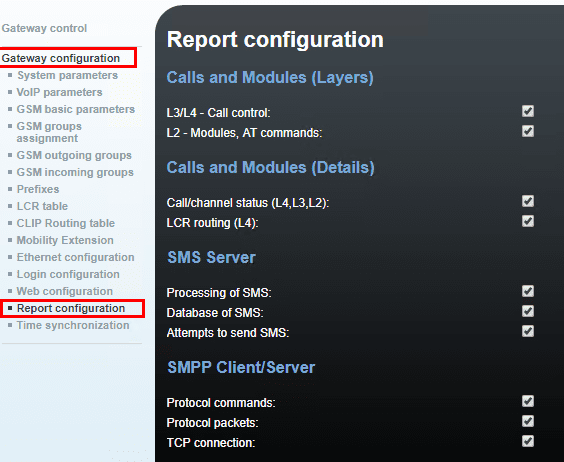Image resolution: width=564 pixels, height=462 pixels.
Task: Open GSM groups assignment page
Action: [x=49, y=132]
